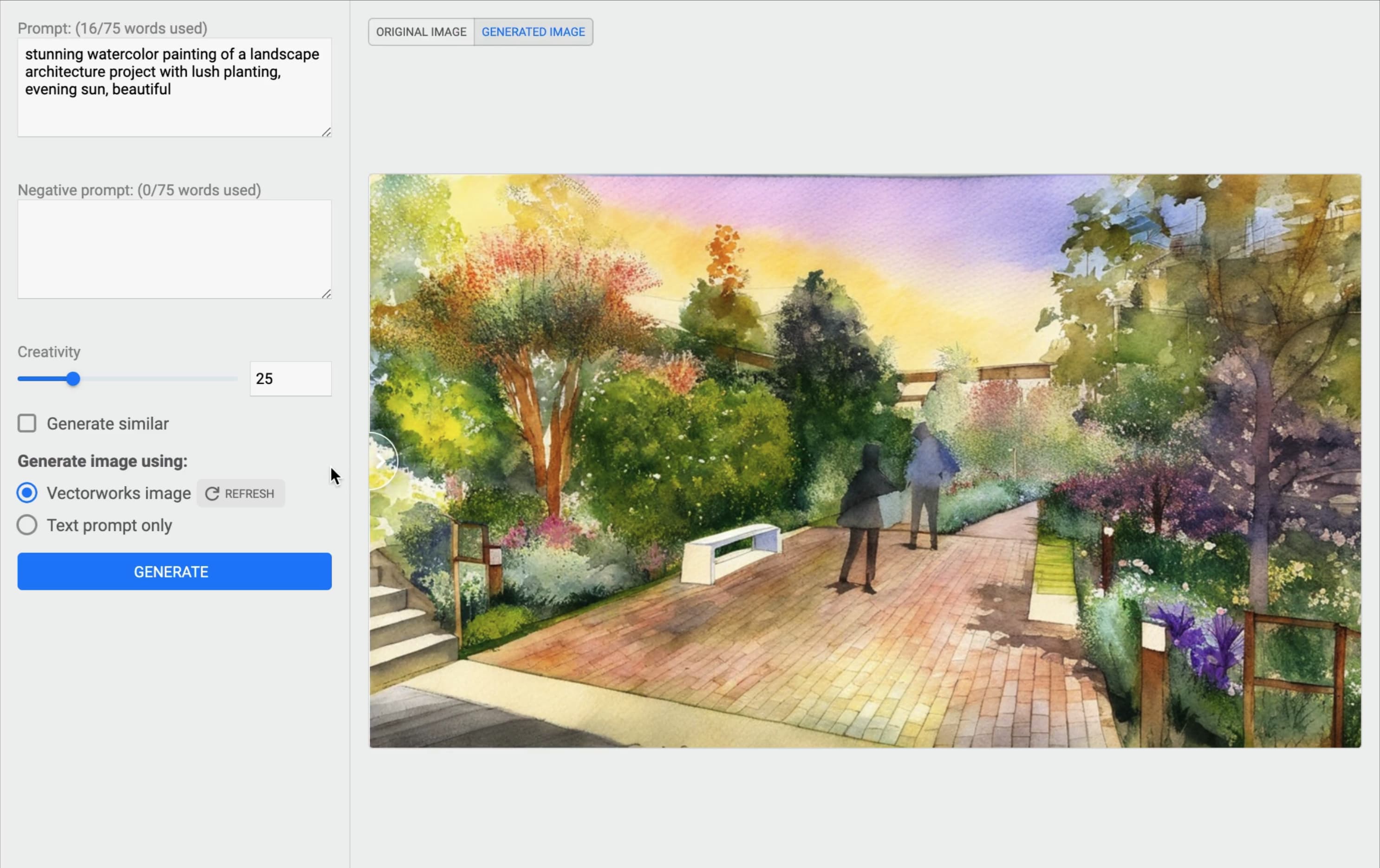Enable the Generate similar checkbox

click(x=27, y=423)
